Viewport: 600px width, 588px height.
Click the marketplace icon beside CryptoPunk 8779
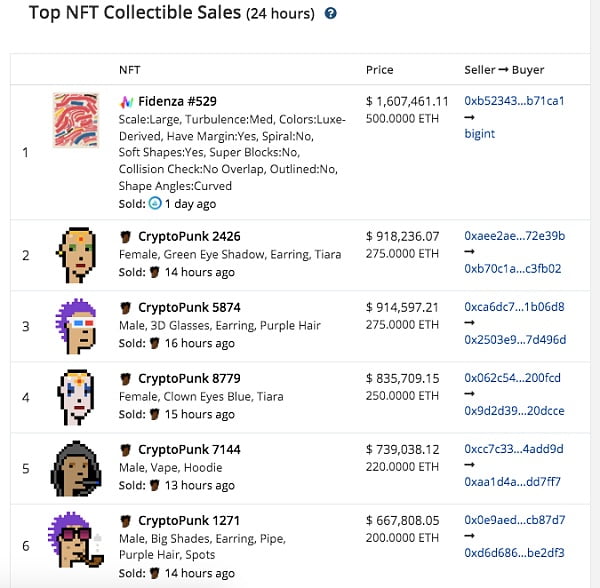126,379
